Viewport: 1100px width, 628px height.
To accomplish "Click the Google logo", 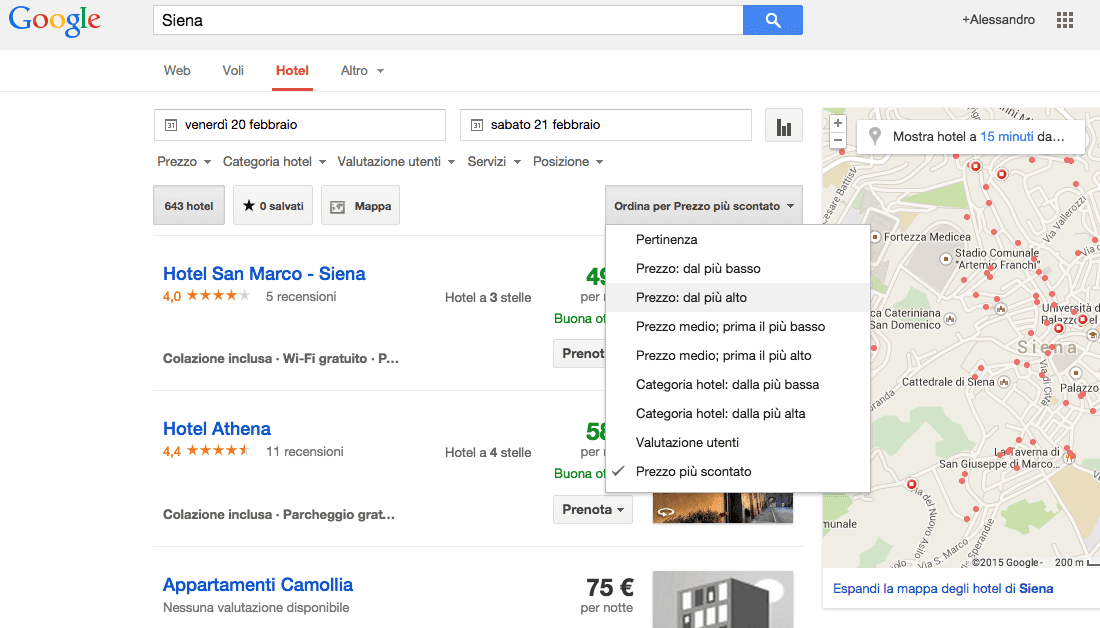I will 55,21.
